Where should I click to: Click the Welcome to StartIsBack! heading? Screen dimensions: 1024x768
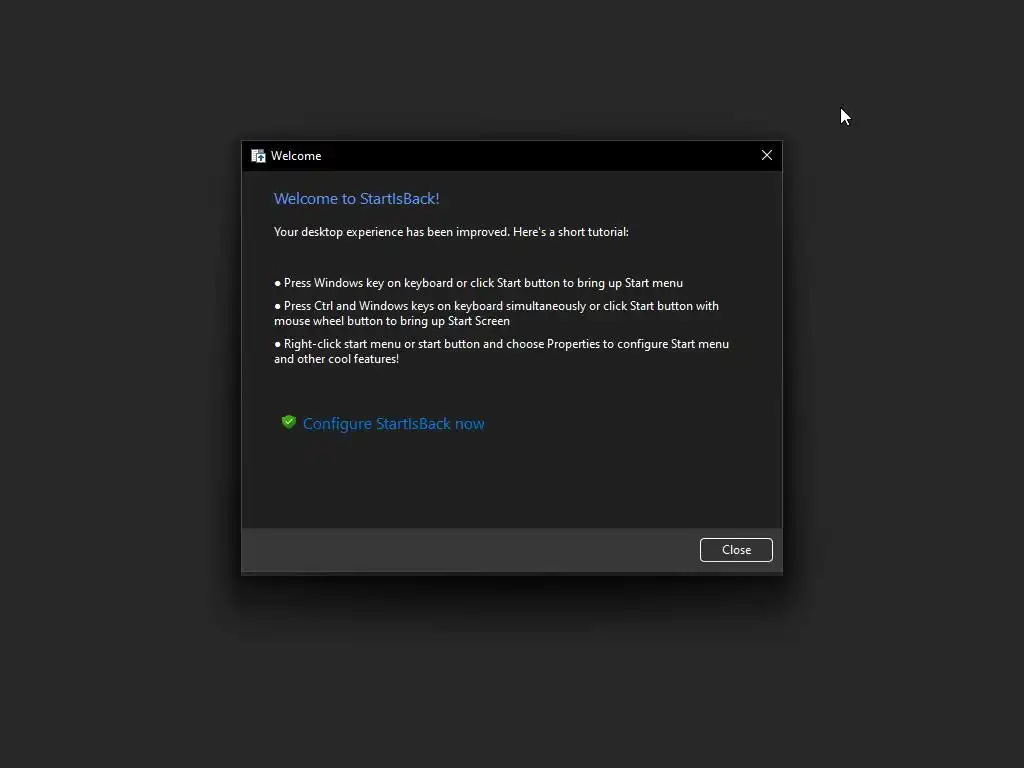pos(357,199)
